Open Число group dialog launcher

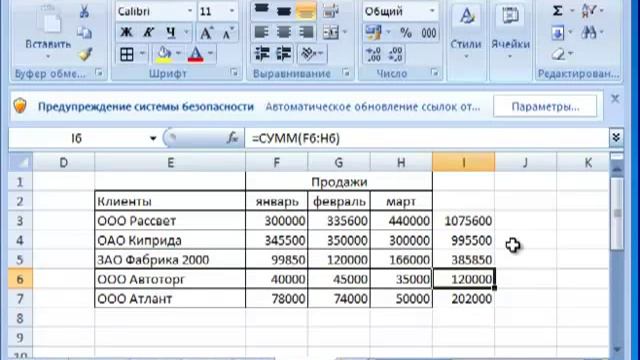[434, 73]
